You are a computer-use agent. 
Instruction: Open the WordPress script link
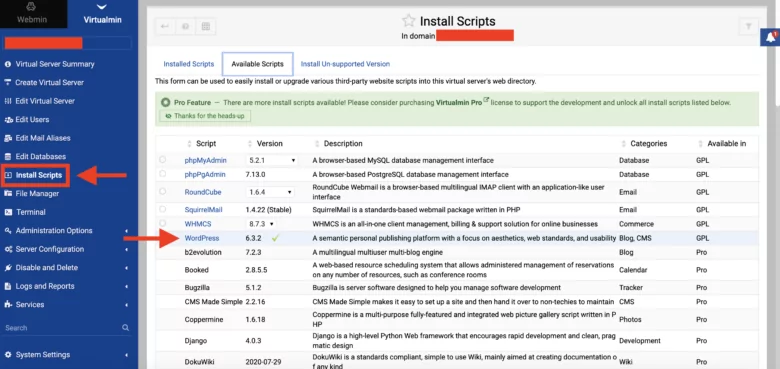click(x=201, y=238)
